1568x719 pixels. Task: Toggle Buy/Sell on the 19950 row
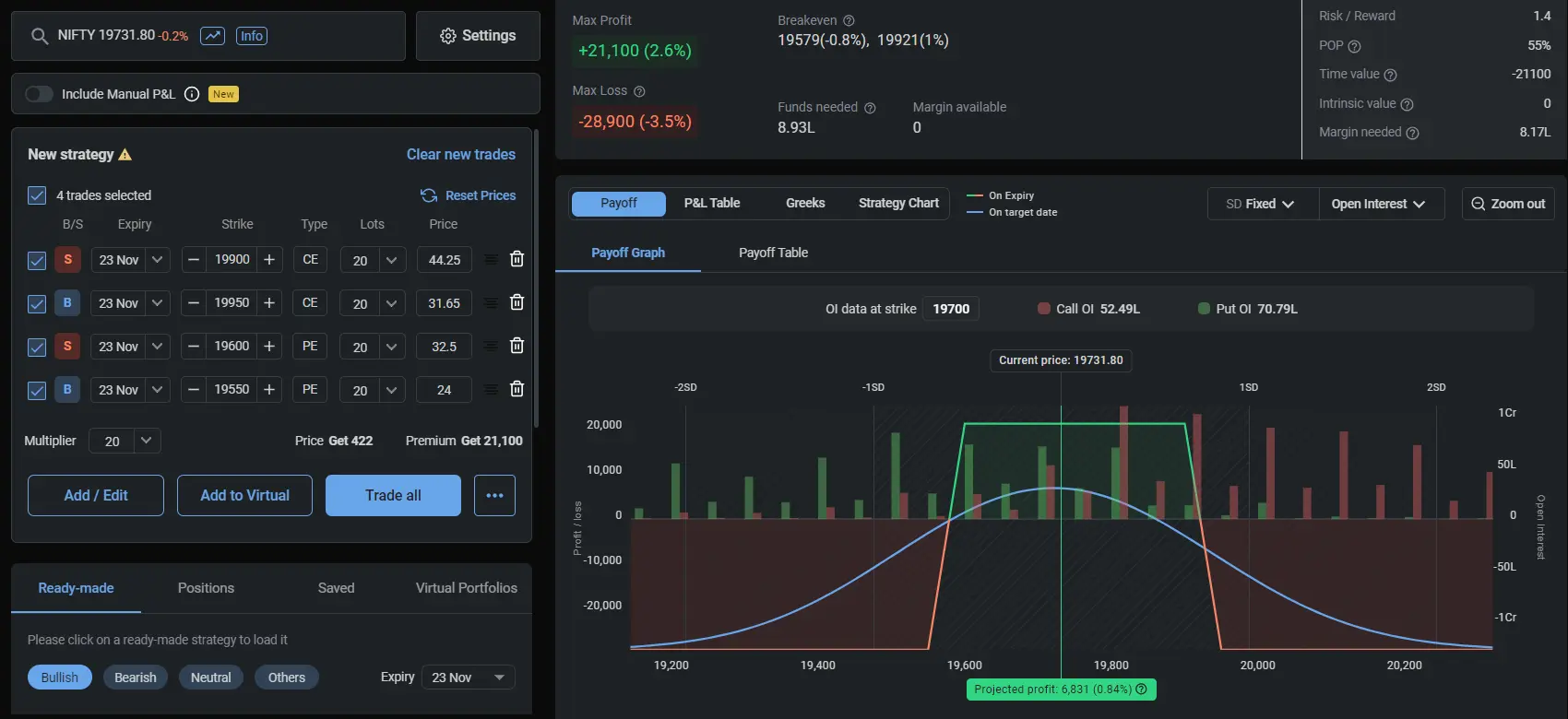(67, 302)
